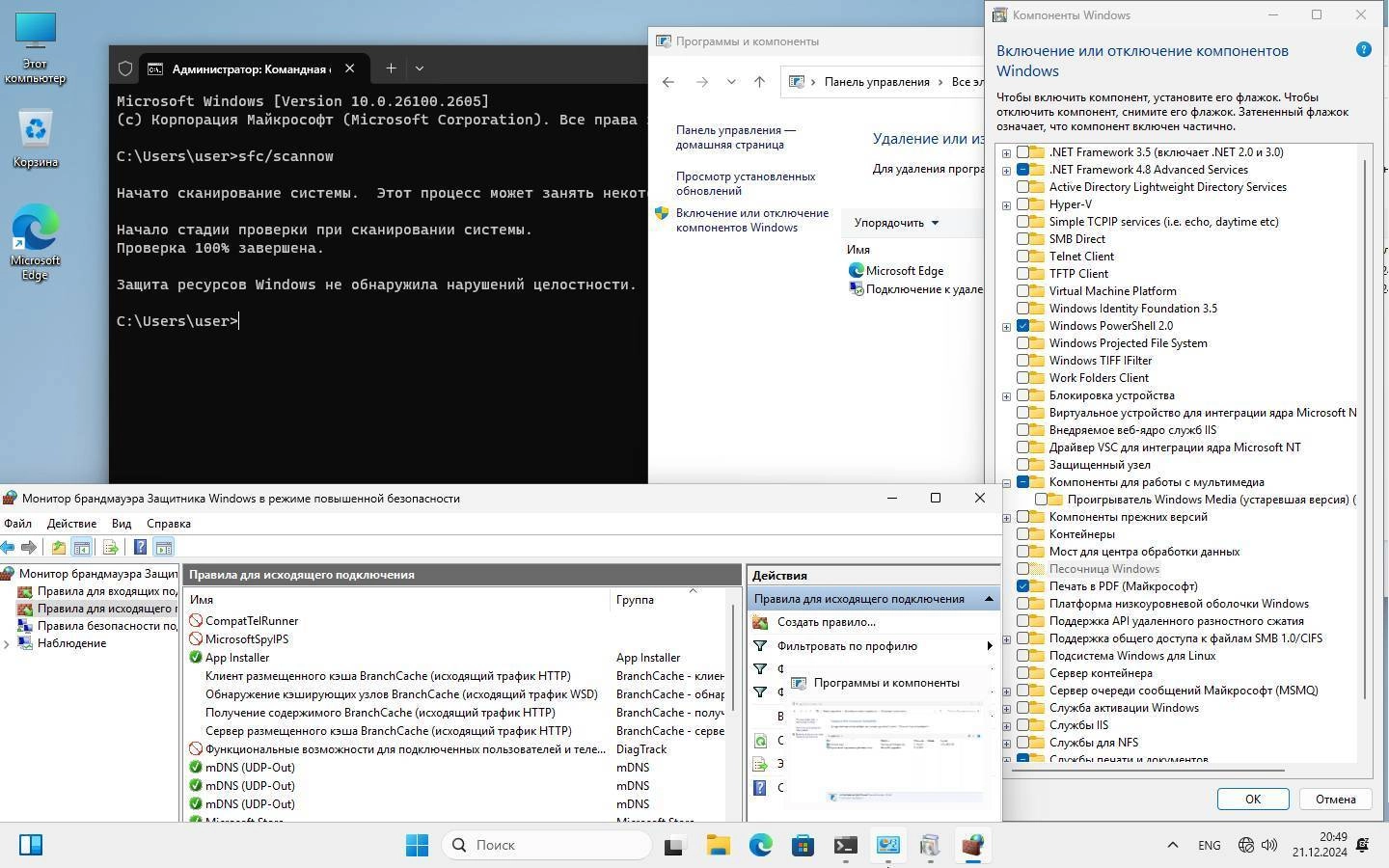Open a new Command Prompt tab with plus
Viewport: 1389px width, 868px height.
tap(391, 68)
